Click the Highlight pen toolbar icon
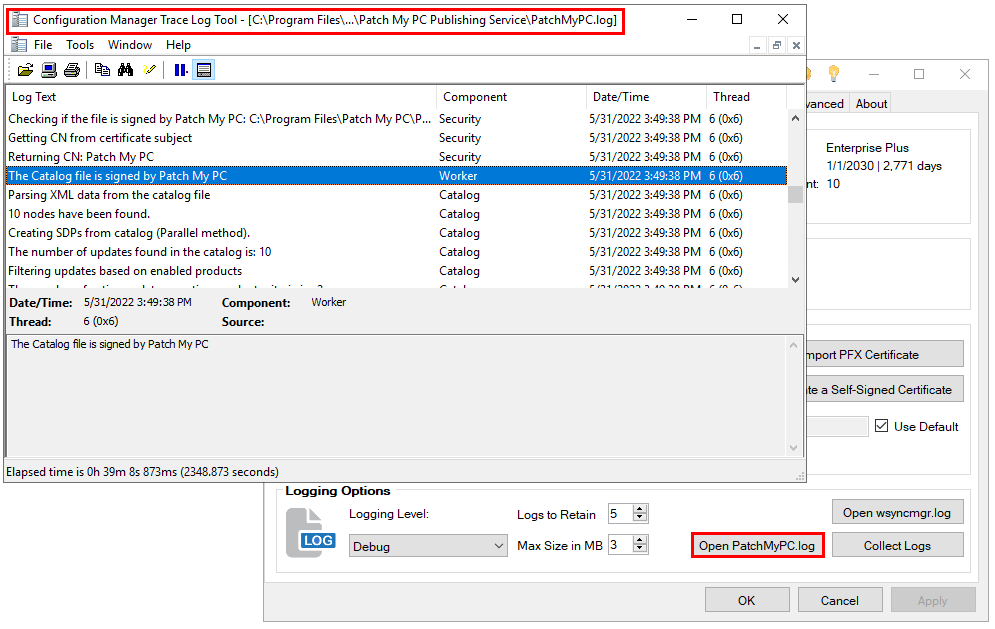The image size is (995, 629). pos(149,70)
